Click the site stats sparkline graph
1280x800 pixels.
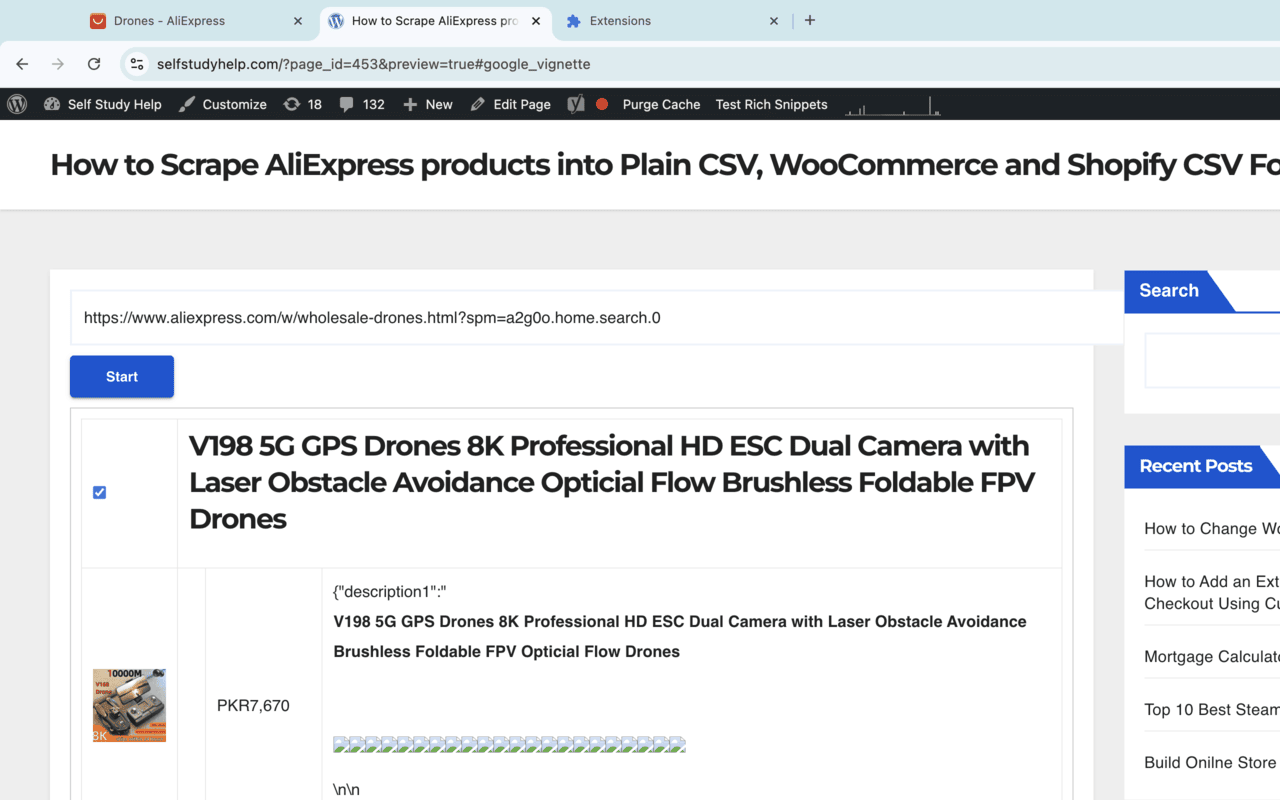point(891,103)
